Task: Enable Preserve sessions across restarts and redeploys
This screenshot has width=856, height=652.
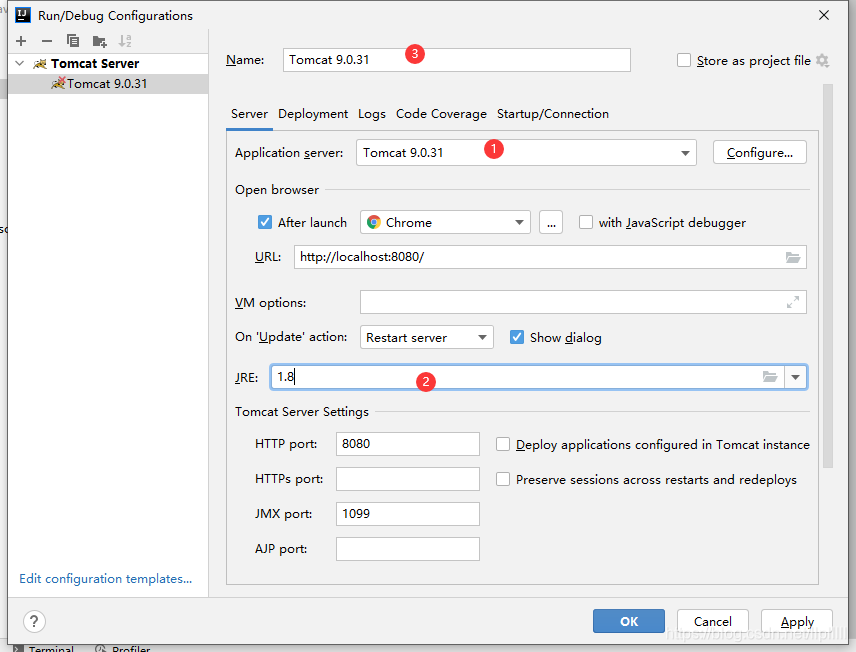Action: tap(503, 479)
